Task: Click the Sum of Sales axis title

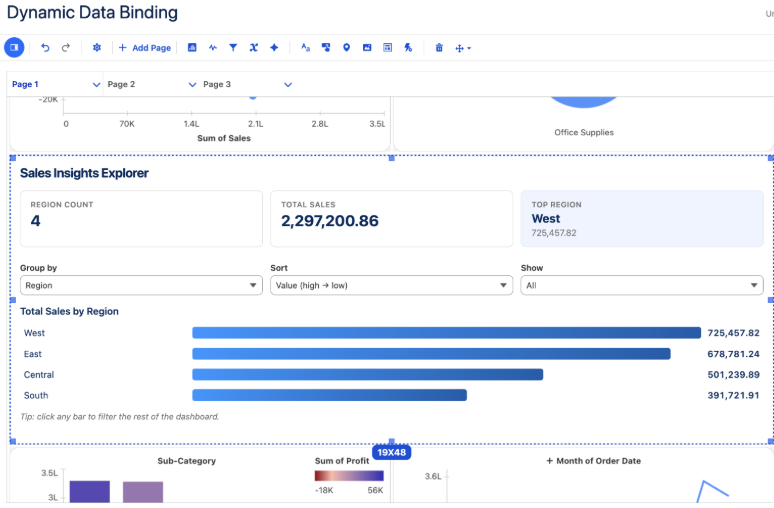Action: tap(224, 138)
